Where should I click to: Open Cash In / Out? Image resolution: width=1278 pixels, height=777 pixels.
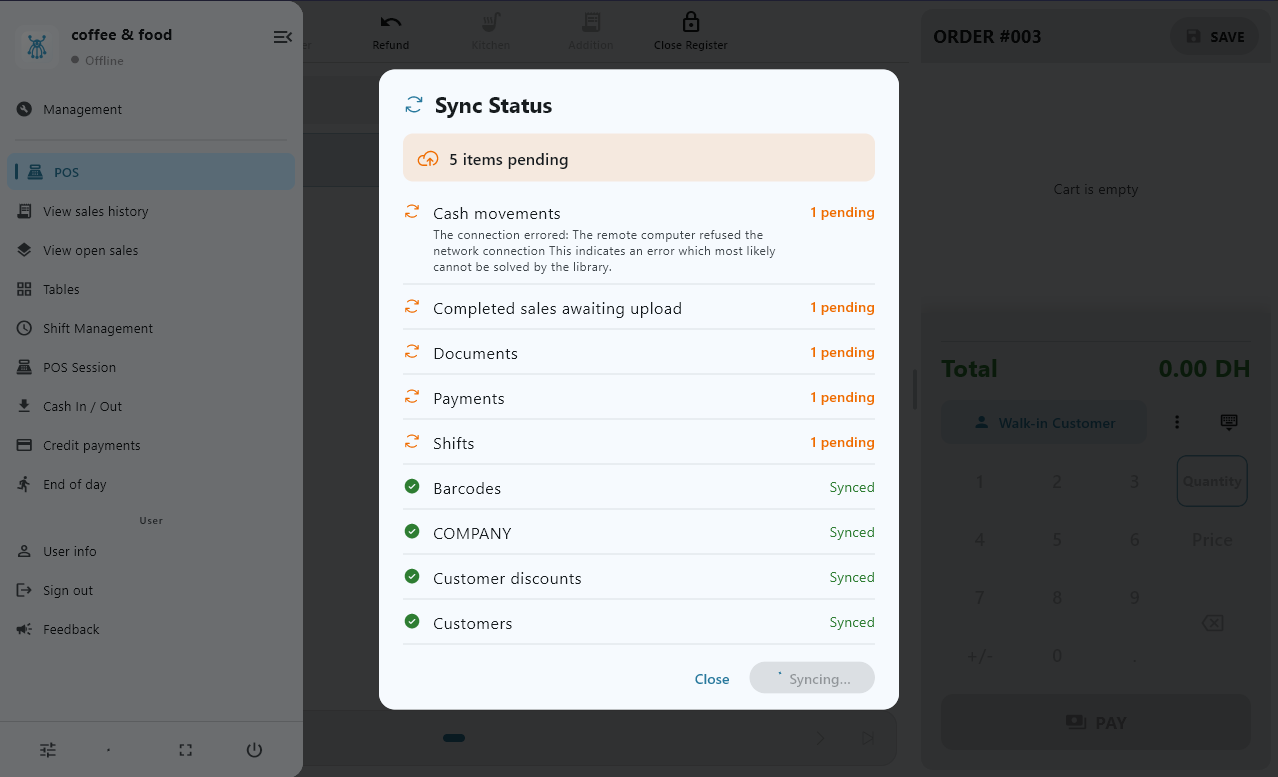[x=151, y=406]
